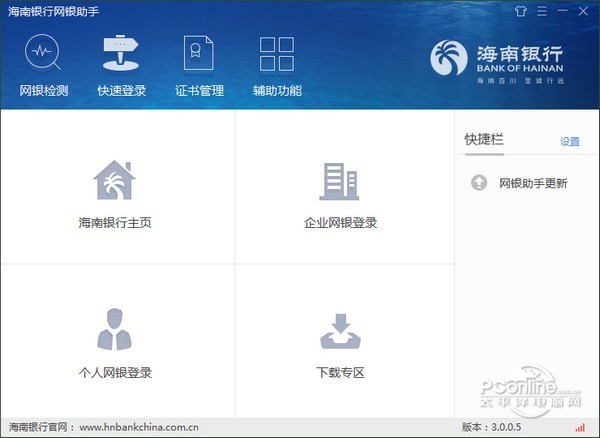
Task: Click the 个人网银登录 label
Action: click(115, 372)
